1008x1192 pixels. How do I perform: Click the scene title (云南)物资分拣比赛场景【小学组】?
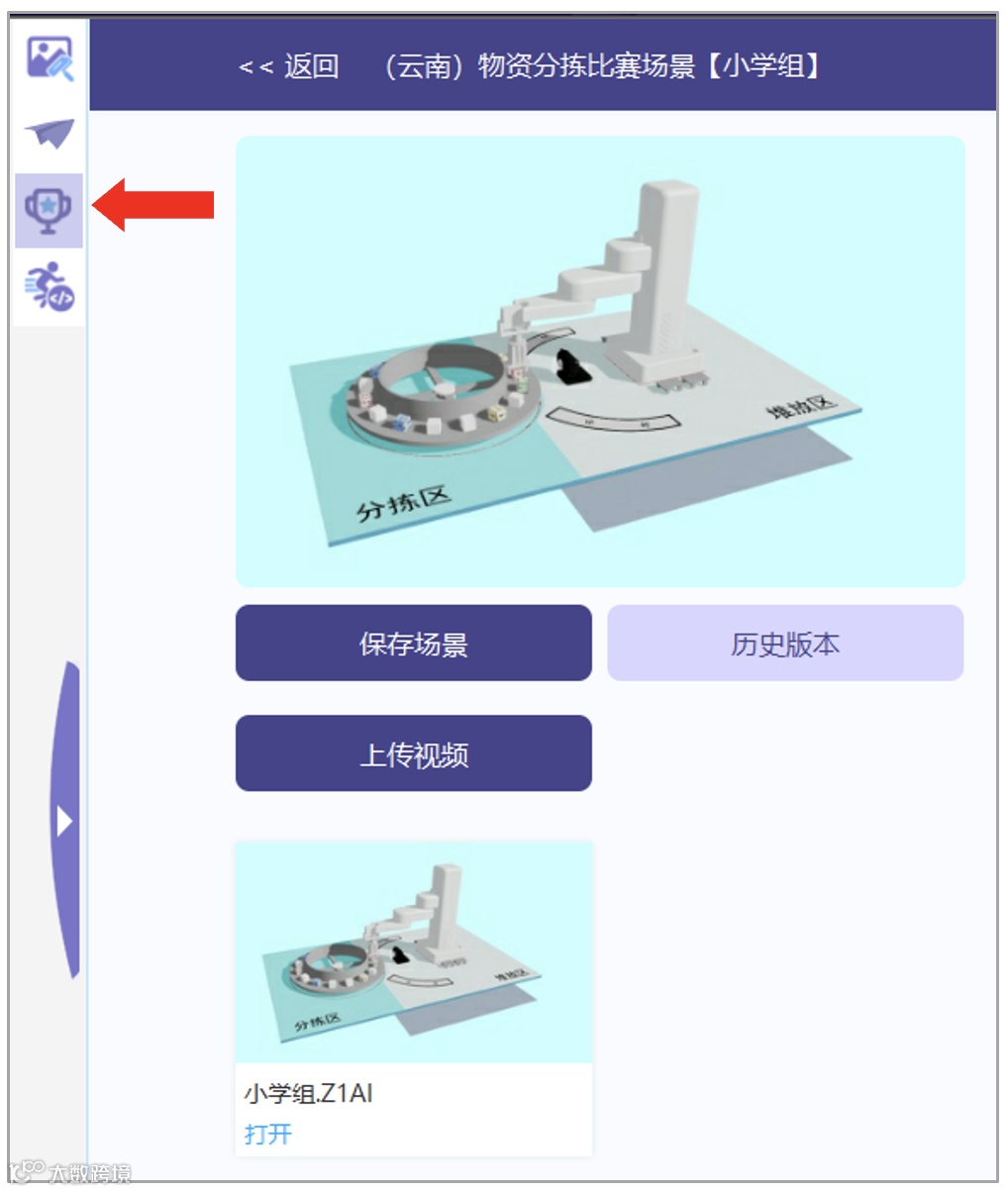pyautogui.click(x=602, y=67)
